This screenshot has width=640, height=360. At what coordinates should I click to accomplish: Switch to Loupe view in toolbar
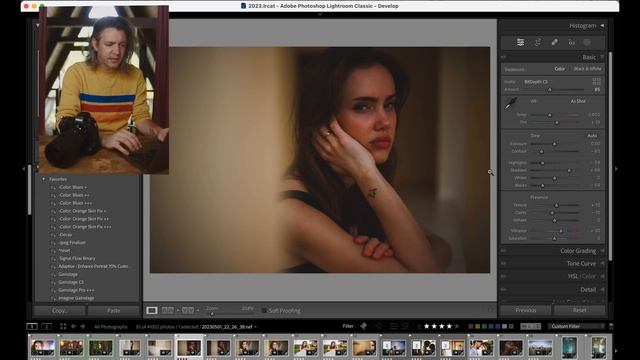pyautogui.click(x=152, y=311)
